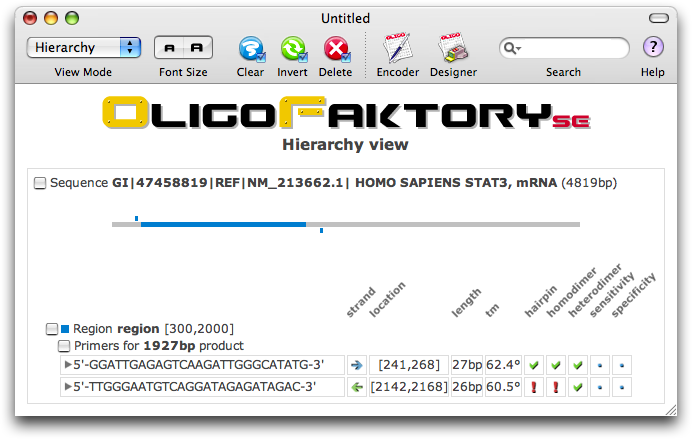Click homodimer checkmark of forward primer
The height and width of the screenshot is (439, 692).
click(556, 365)
